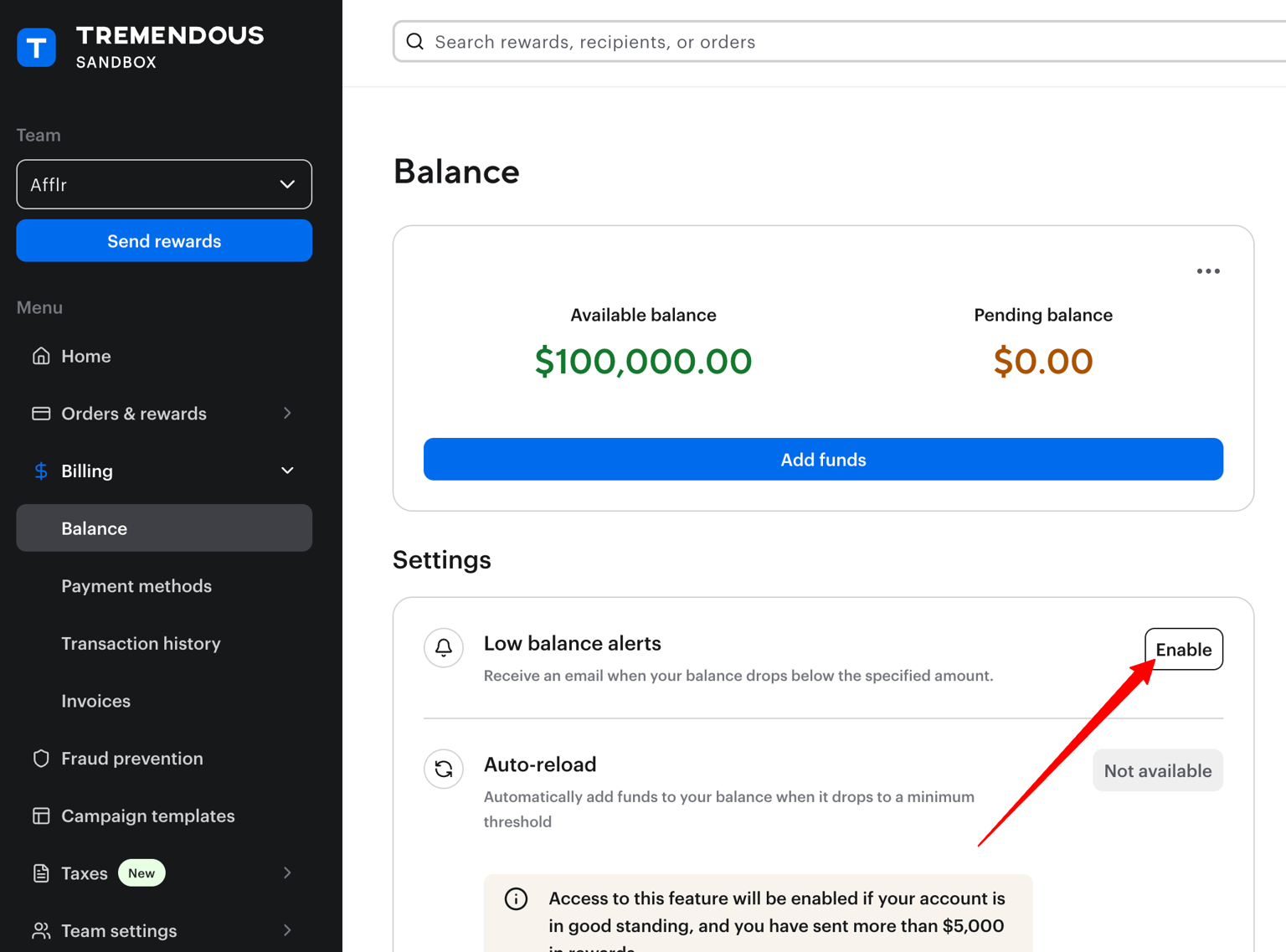Click the Not available auto-reload badge

tap(1157, 770)
